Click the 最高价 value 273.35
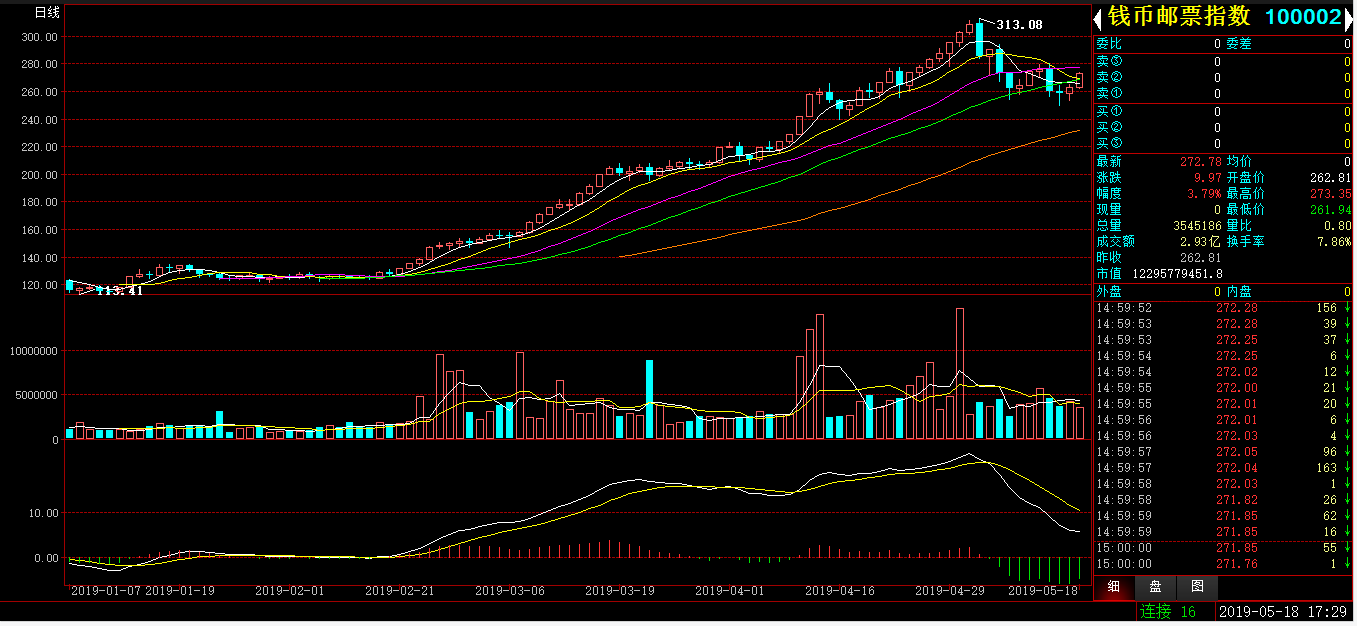The height and width of the screenshot is (626, 1357). [1330, 193]
